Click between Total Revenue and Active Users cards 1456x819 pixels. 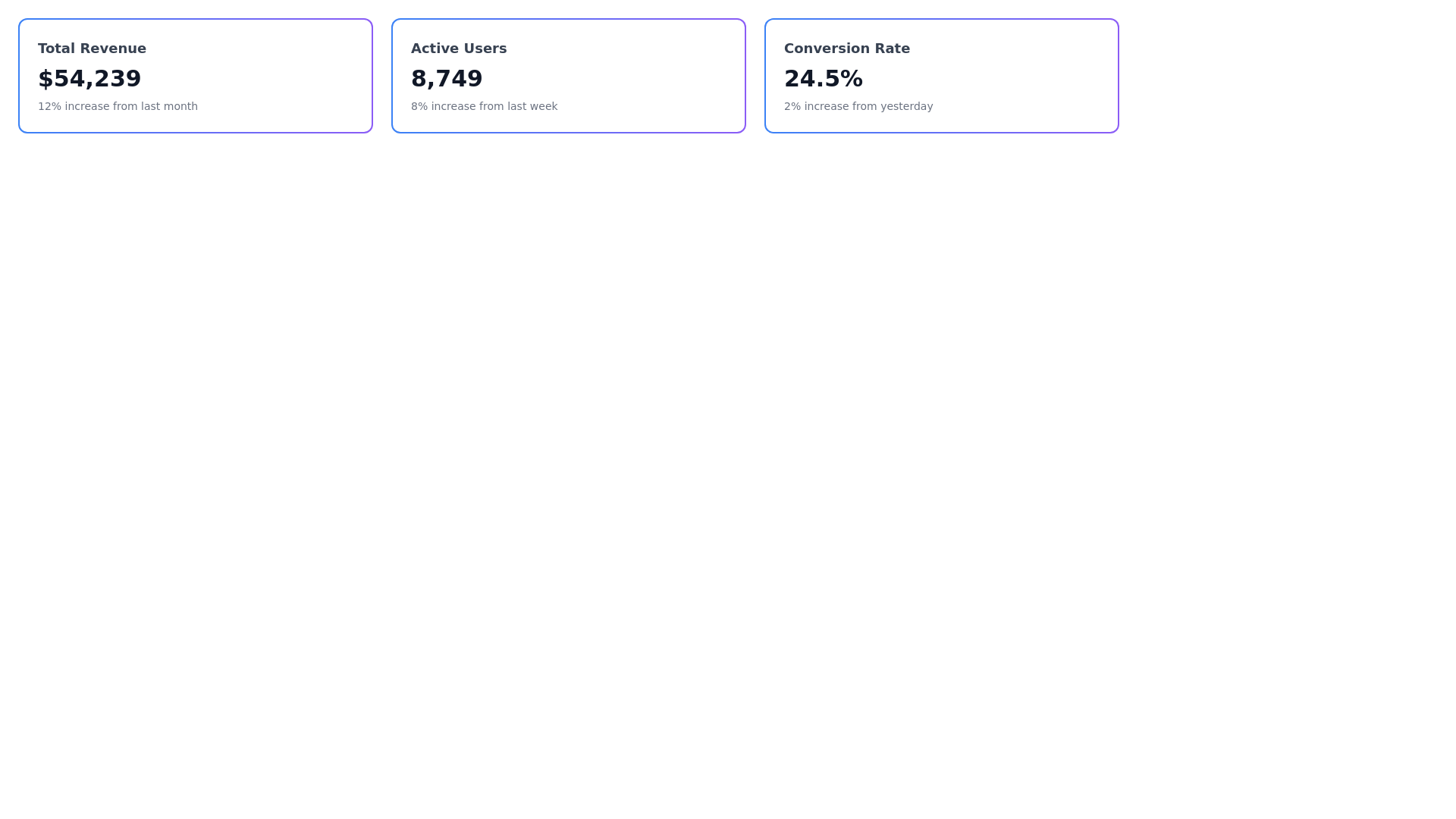click(x=381, y=75)
